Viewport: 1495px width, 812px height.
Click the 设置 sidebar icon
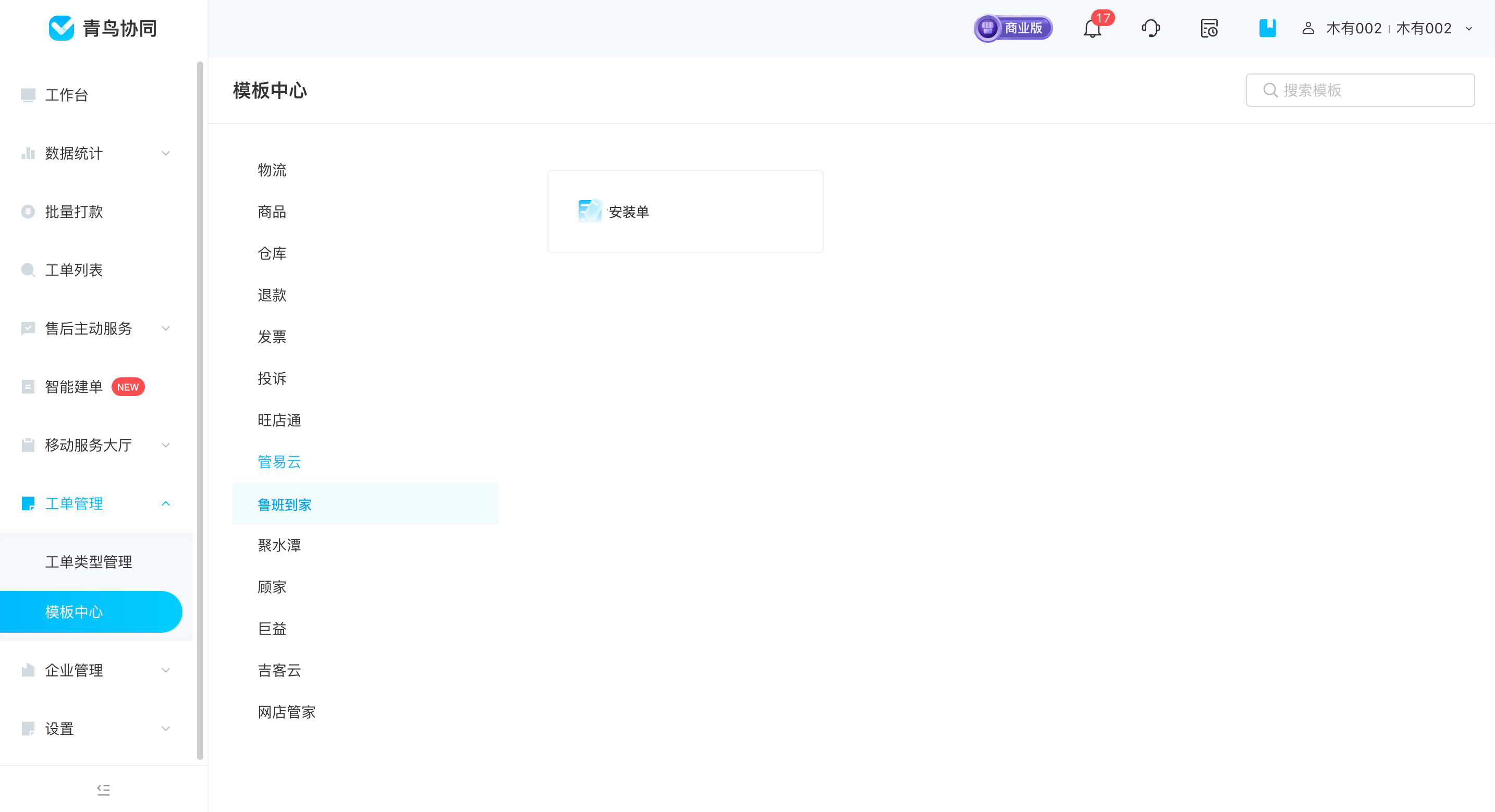point(28,729)
